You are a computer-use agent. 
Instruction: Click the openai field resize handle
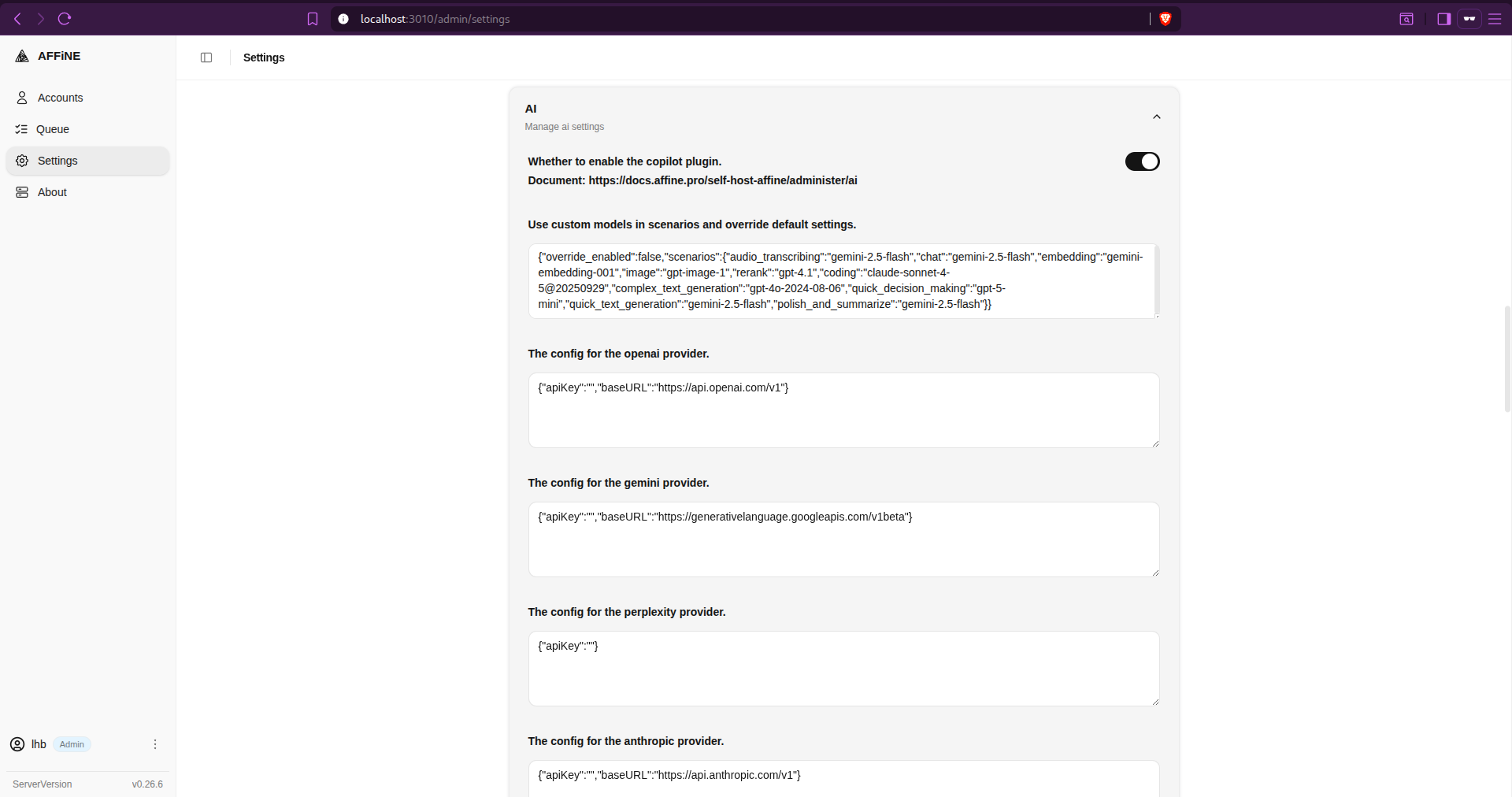[x=1155, y=443]
